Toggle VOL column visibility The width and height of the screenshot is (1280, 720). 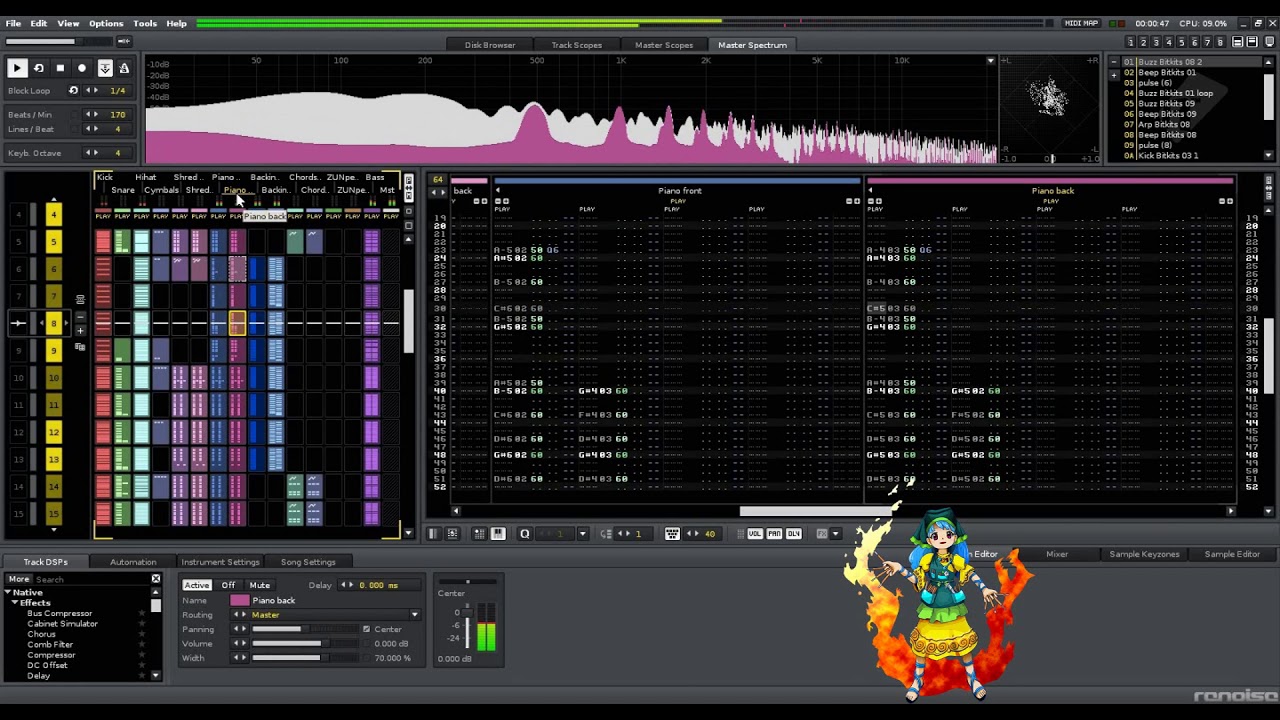[x=755, y=534]
